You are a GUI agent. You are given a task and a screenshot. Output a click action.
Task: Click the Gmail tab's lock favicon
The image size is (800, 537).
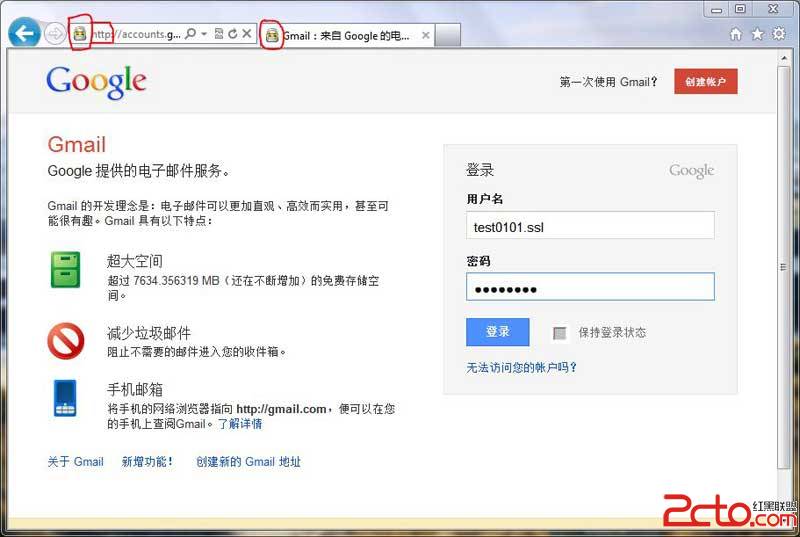pyautogui.click(x=272, y=35)
